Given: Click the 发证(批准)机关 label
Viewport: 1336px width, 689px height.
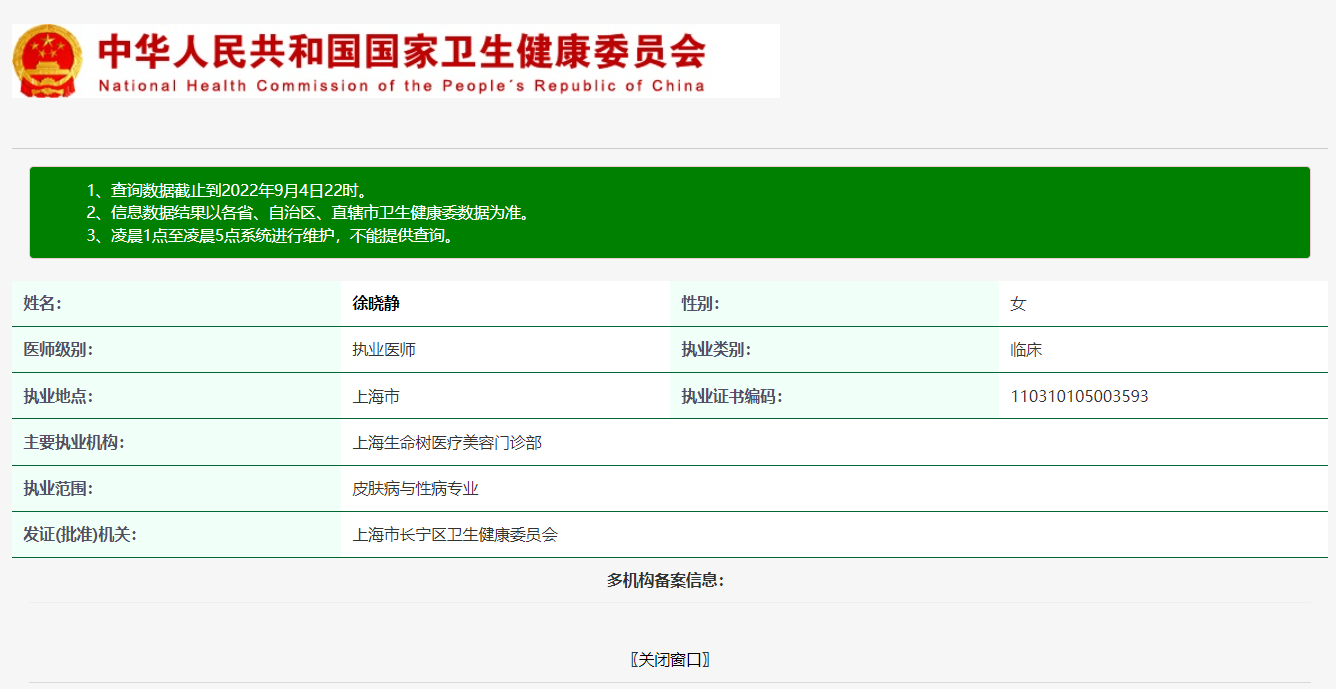Looking at the screenshot, I should tap(80, 535).
